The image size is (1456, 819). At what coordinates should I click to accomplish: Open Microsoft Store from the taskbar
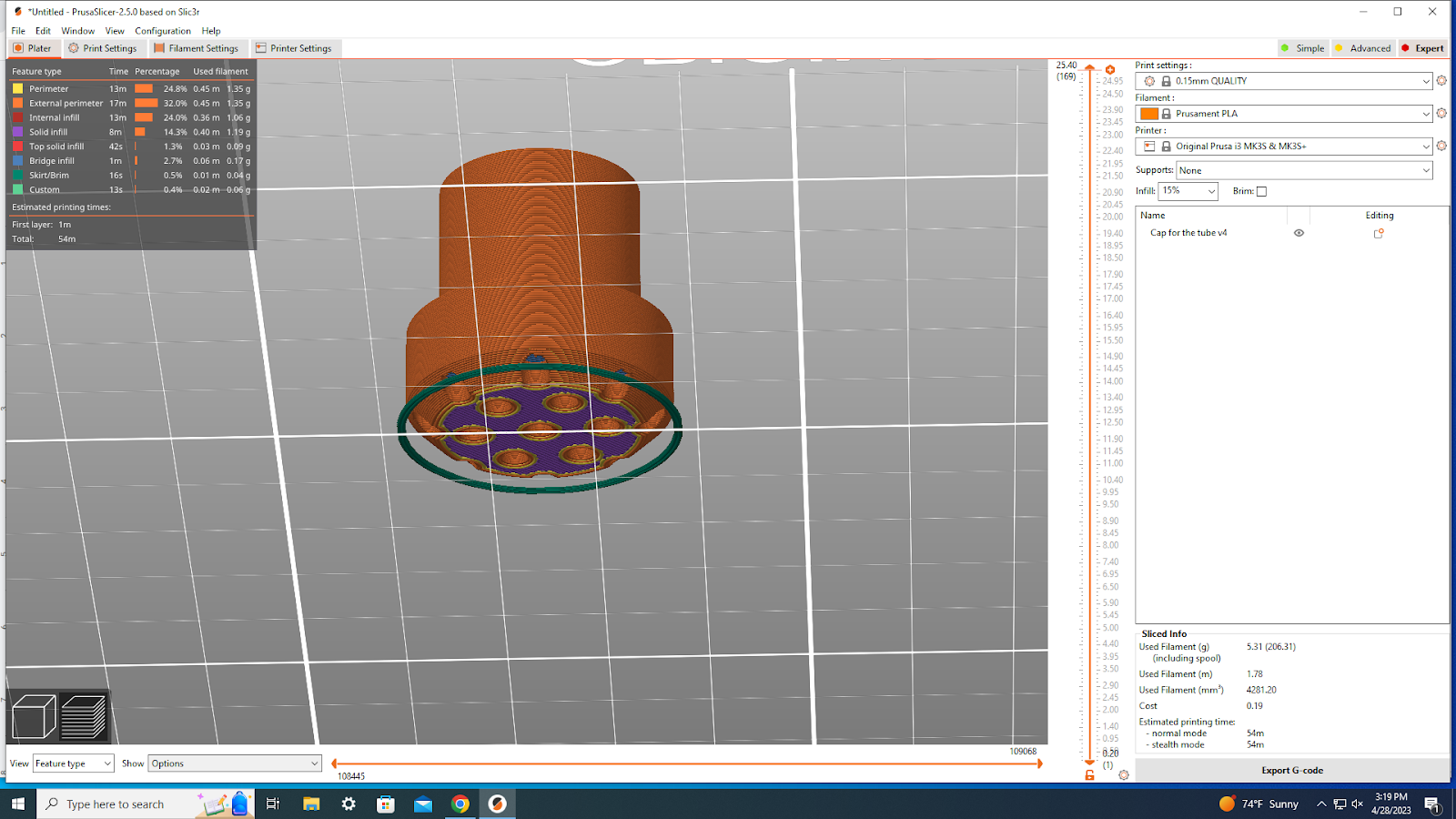click(386, 804)
